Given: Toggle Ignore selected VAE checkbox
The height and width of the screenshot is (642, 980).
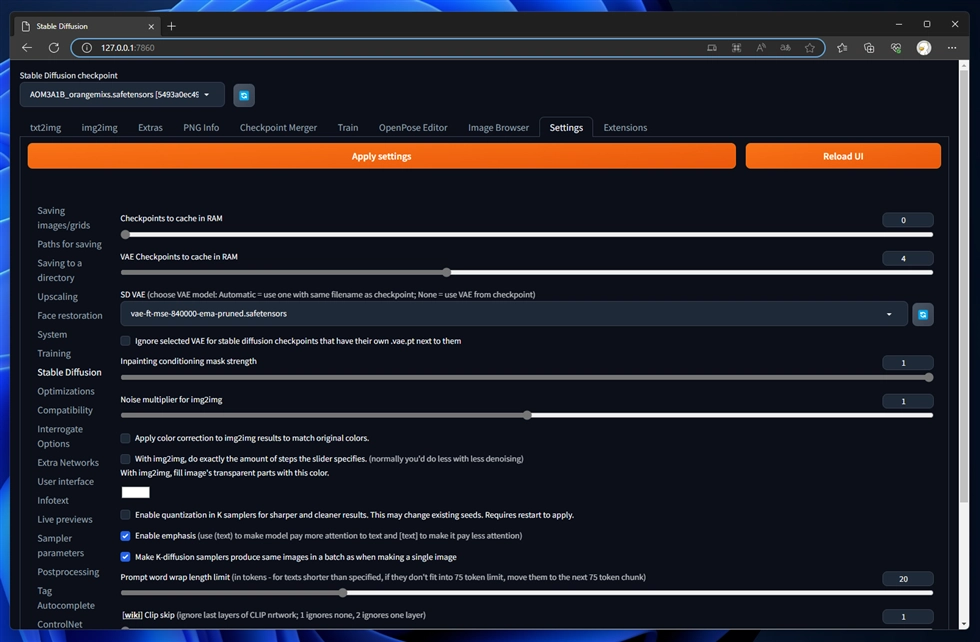Looking at the screenshot, I should coord(126,341).
